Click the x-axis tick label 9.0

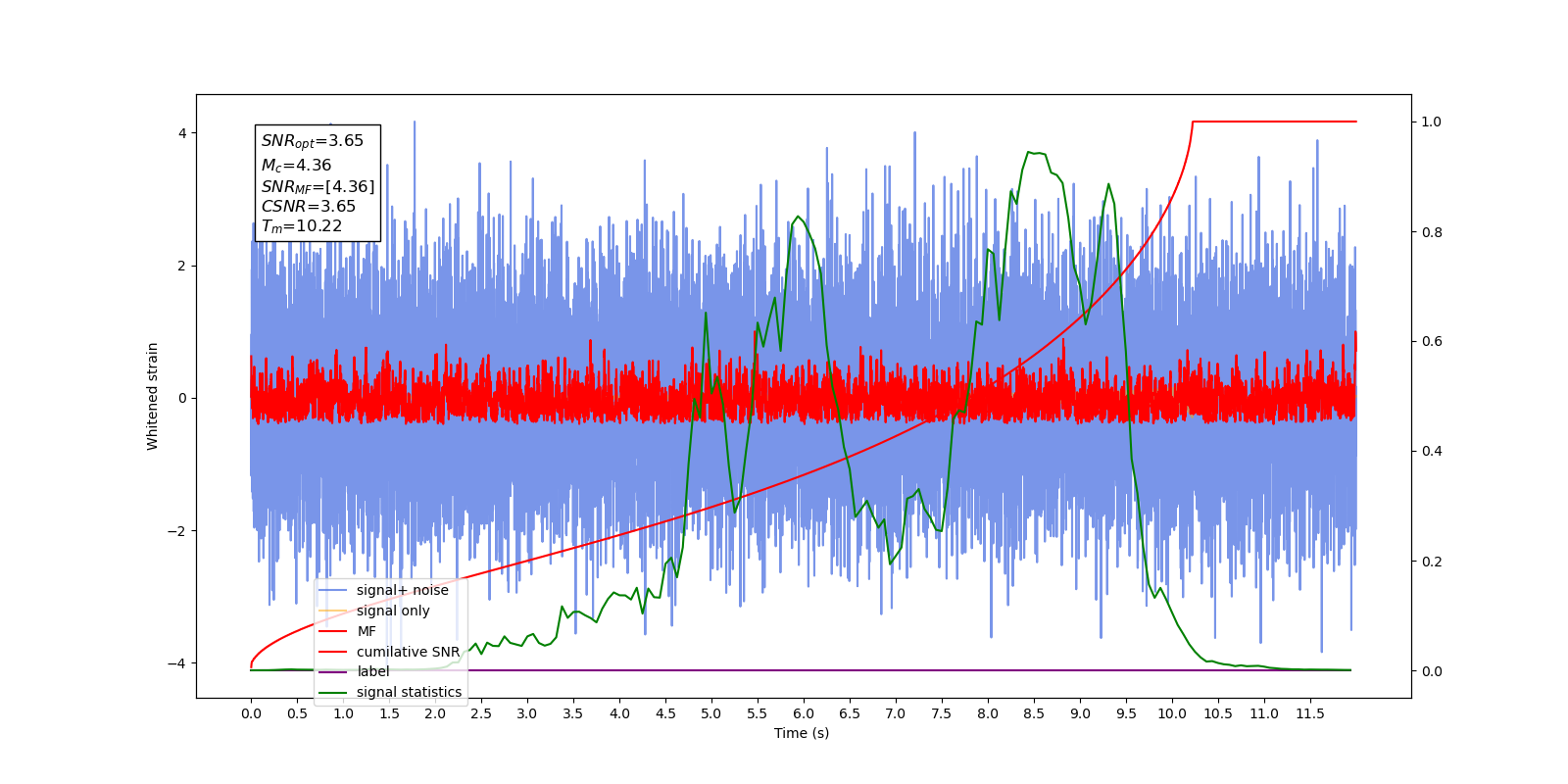(x=1080, y=713)
